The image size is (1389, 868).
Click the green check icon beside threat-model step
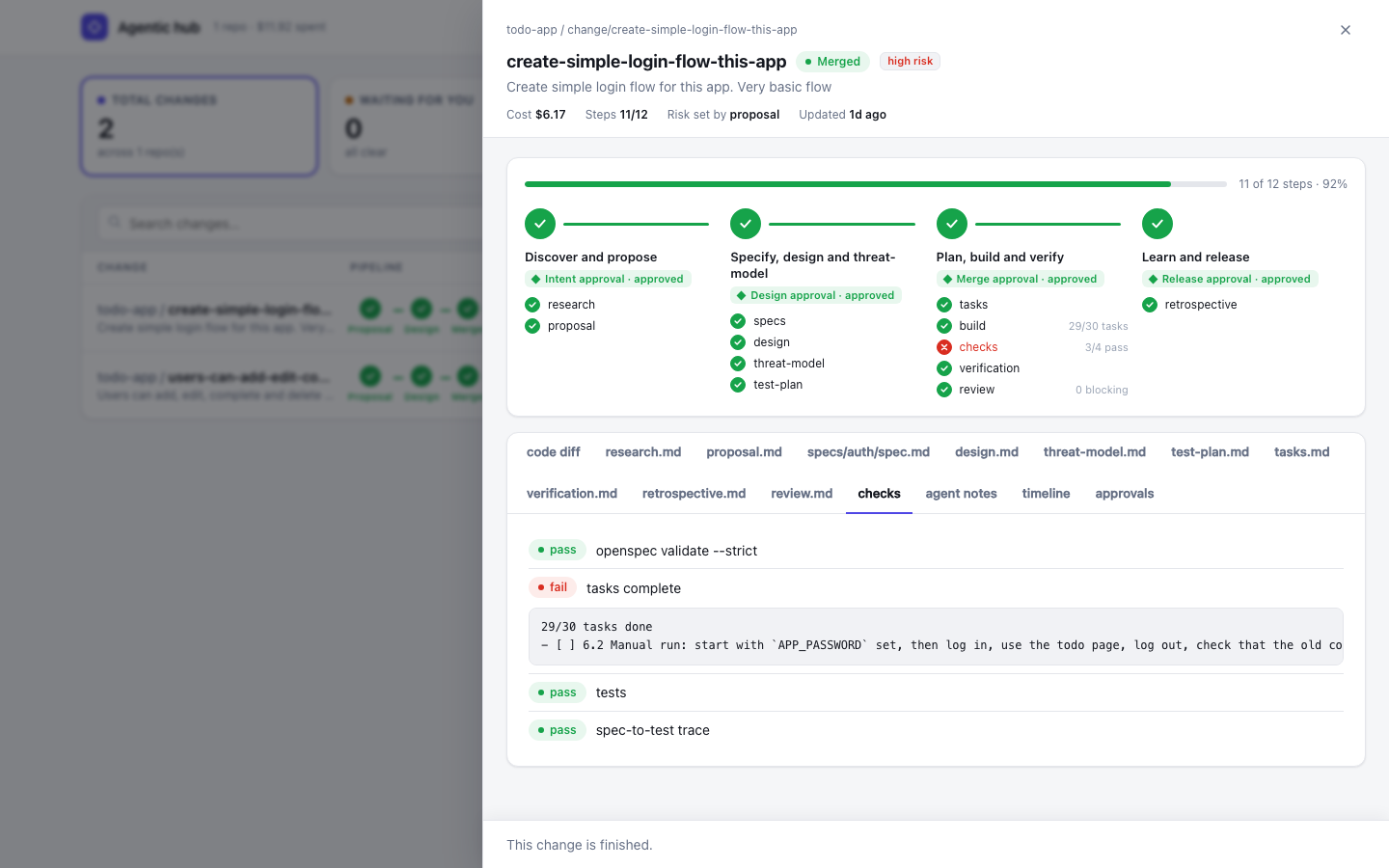(x=738, y=364)
